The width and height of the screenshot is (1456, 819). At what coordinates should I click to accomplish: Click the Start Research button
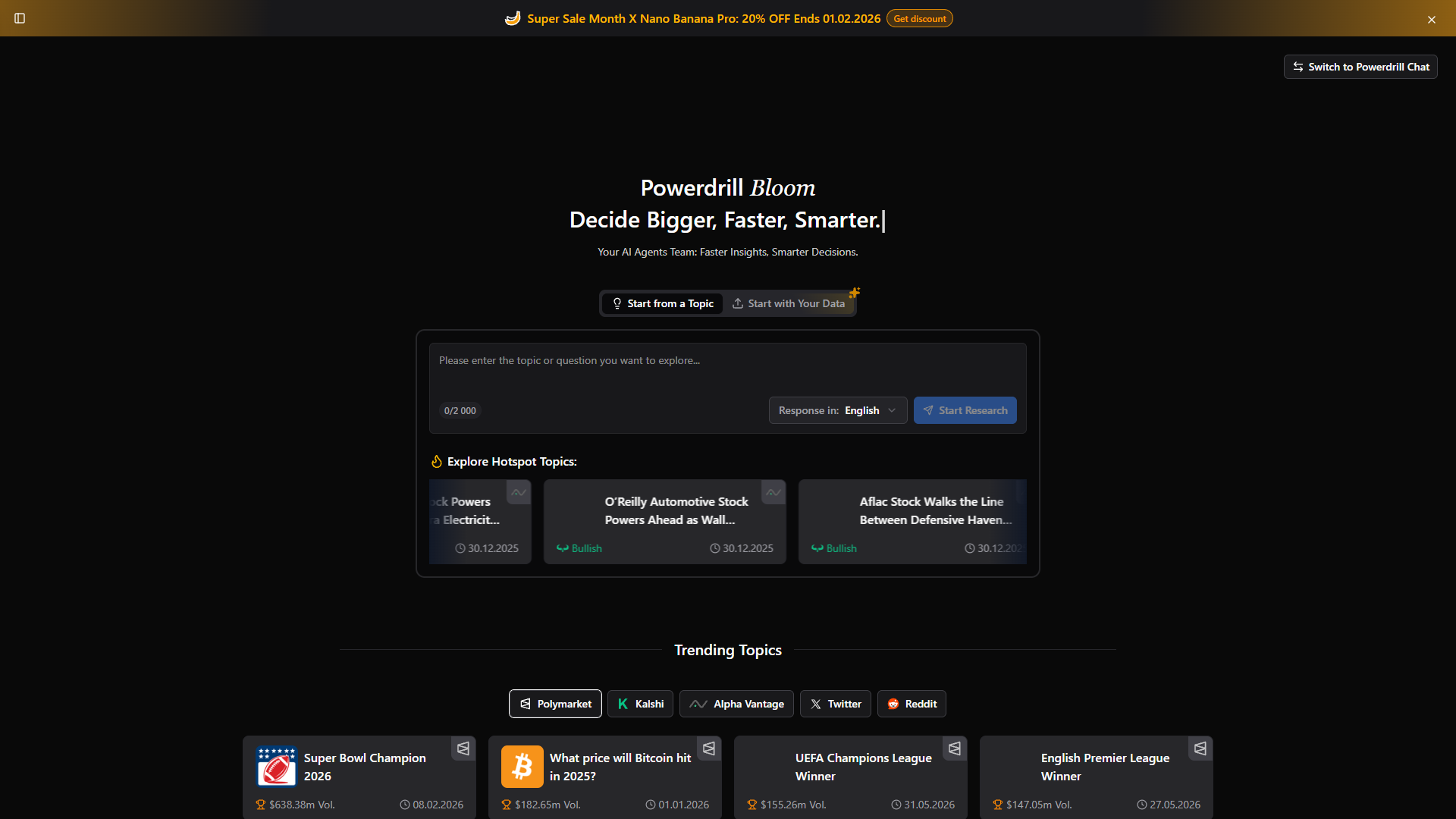click(x=965, y=410)
